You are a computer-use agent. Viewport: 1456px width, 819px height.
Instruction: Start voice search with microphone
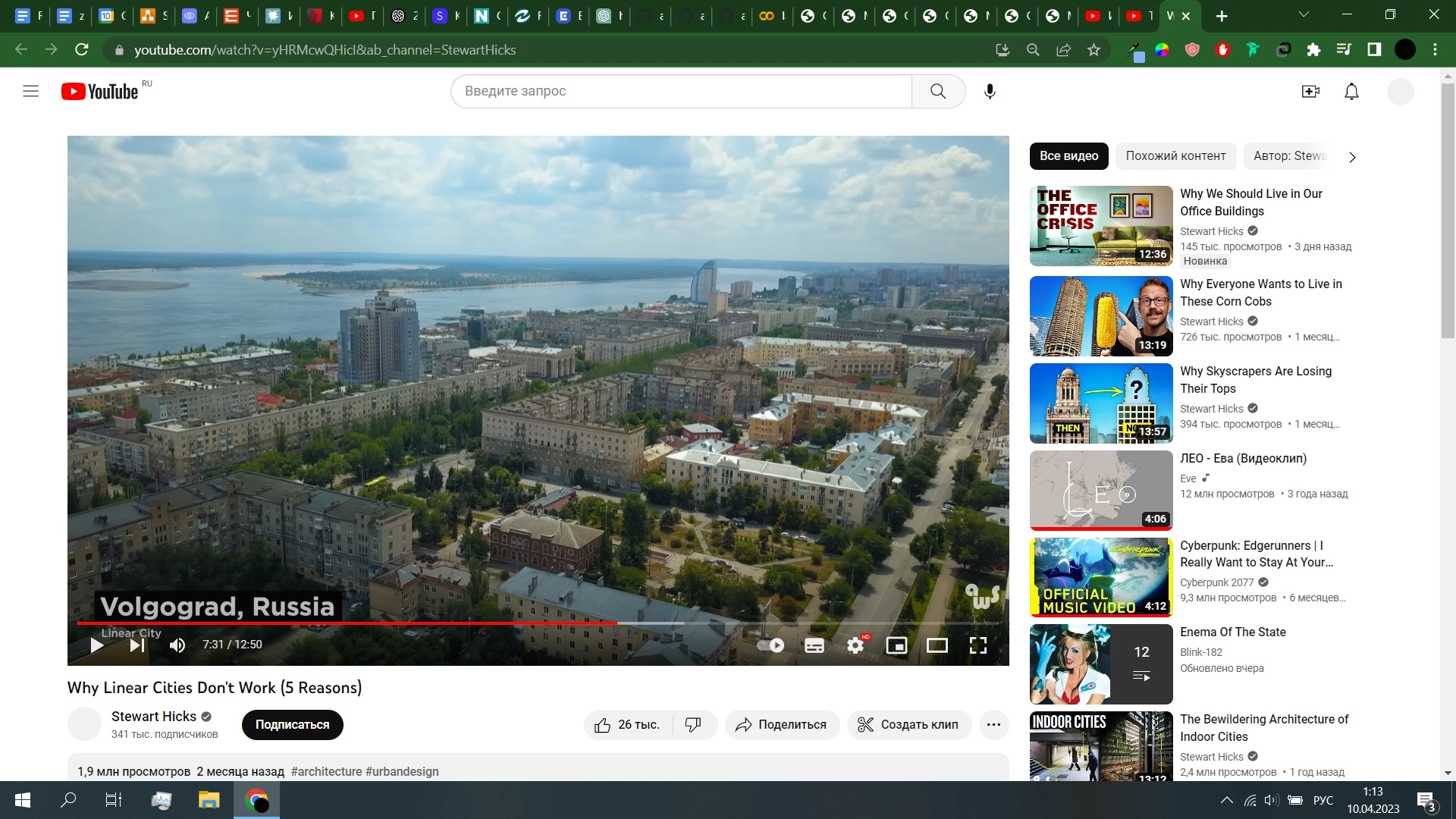990,91
